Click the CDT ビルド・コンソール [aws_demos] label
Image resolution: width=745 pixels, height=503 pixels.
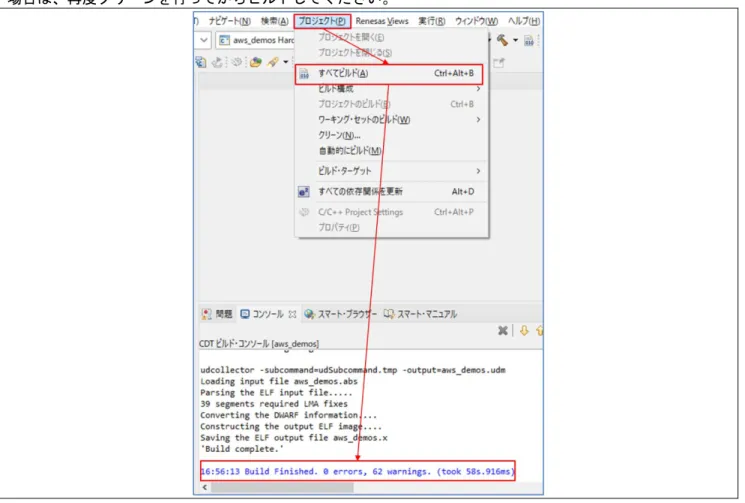click(x=259, y=343)
